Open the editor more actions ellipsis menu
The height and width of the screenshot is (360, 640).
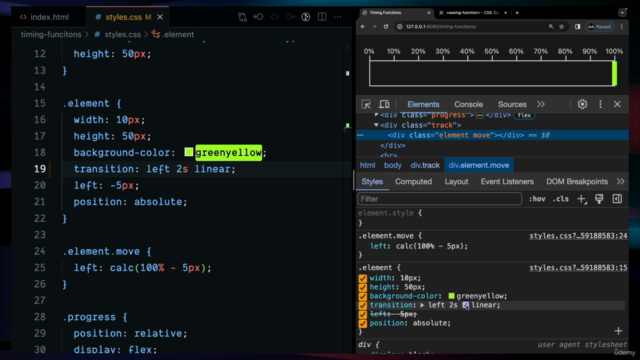click(x=338, y=17)
